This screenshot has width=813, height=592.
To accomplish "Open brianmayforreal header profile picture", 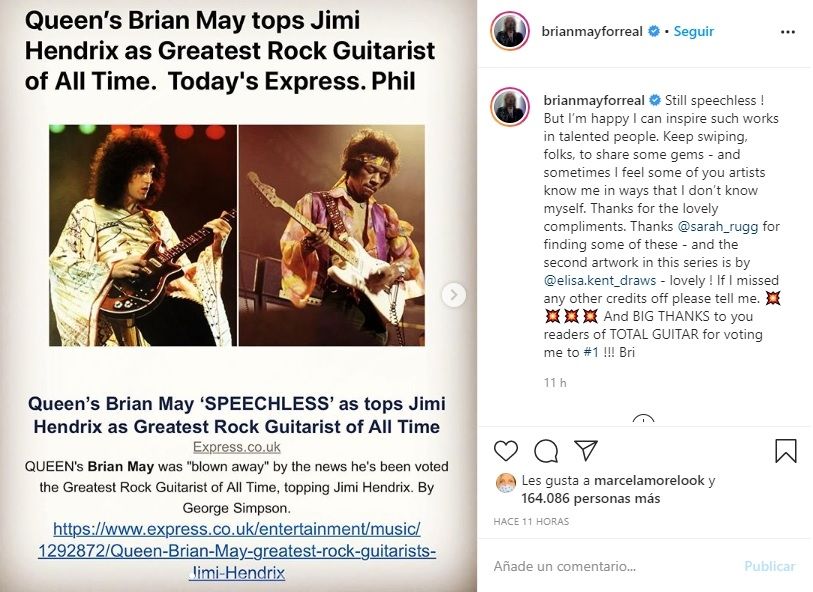I will tap(509, 31).
